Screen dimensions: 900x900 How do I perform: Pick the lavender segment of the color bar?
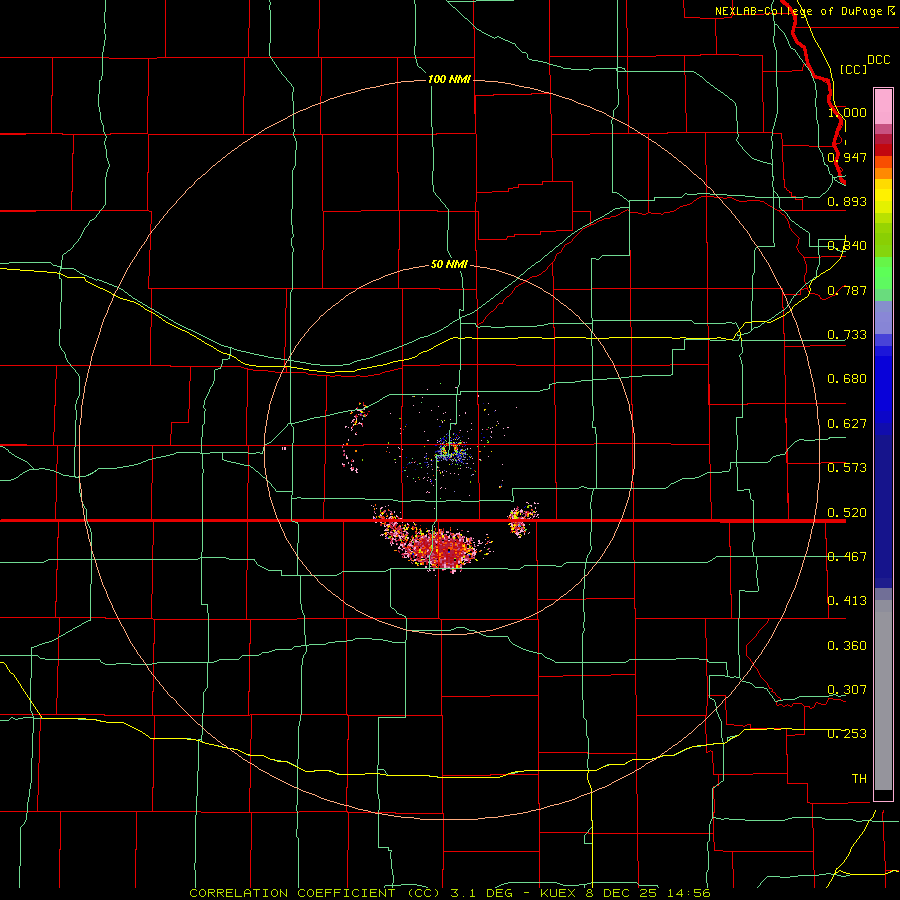[883, 317]
